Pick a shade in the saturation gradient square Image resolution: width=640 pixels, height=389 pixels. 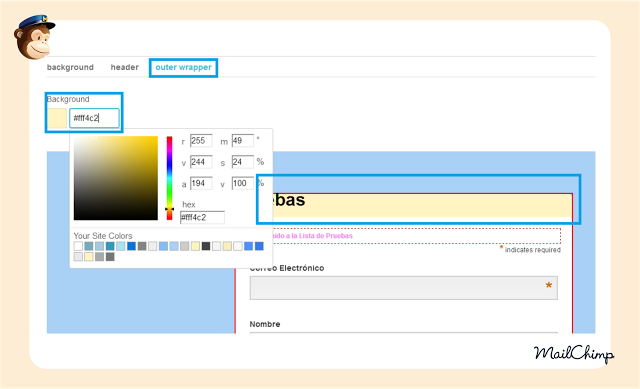pyautogui.click(x=116, y=178)
